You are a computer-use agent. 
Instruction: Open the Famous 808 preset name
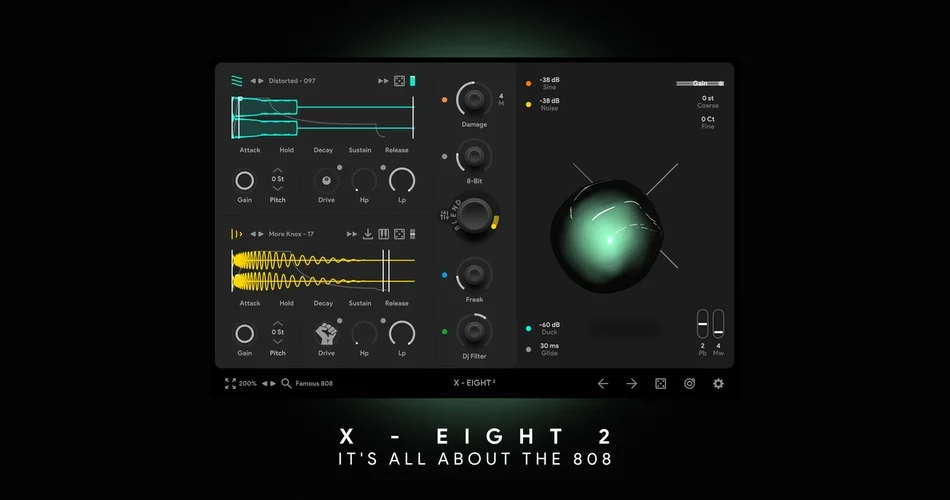(314, 384)
